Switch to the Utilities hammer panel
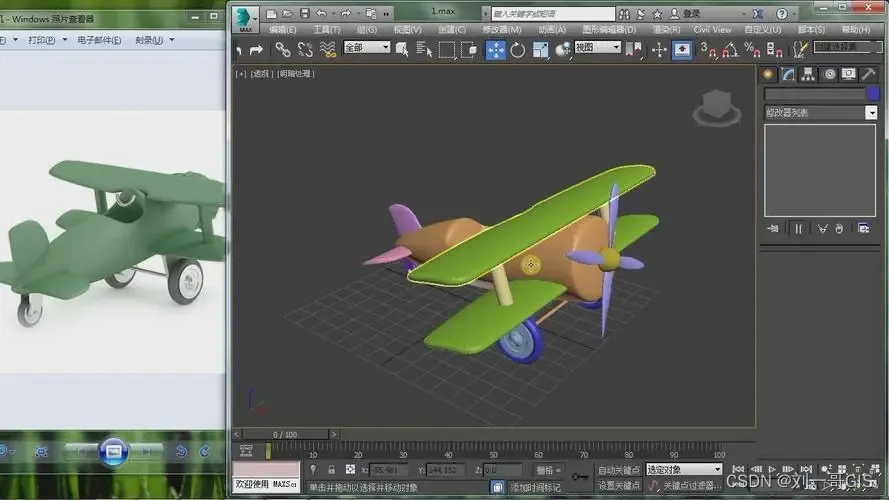This screenshot has height=500, width=889. click(868, 74)
